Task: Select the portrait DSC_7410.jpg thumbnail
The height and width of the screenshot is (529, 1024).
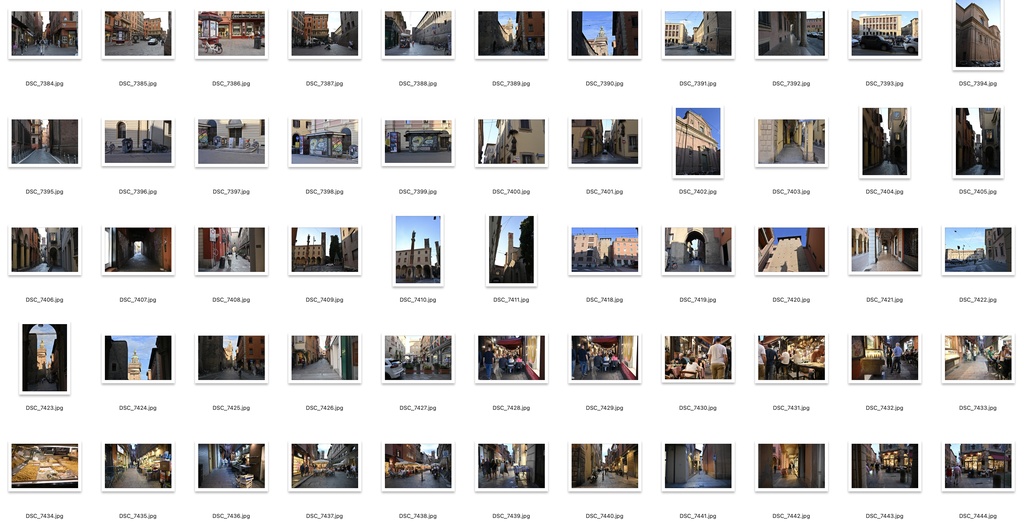Action: pyautogui.click(x=418, y=250)
